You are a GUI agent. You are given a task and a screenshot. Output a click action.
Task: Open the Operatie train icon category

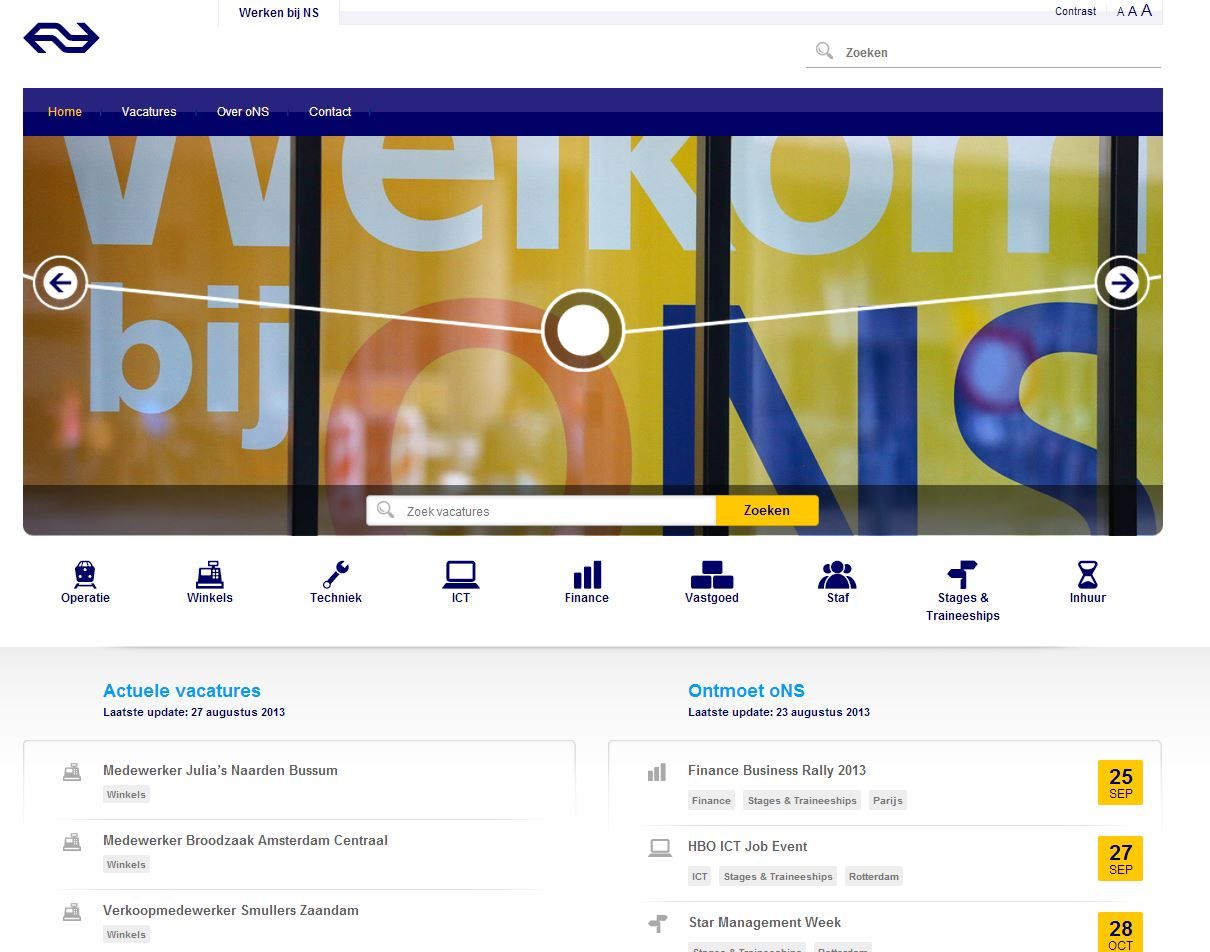[85, 575]
